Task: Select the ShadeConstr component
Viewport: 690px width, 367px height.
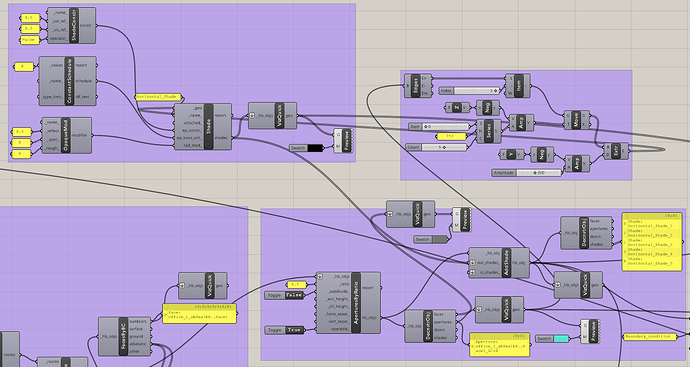Action: pyautogui.click(x=73, y=25)
